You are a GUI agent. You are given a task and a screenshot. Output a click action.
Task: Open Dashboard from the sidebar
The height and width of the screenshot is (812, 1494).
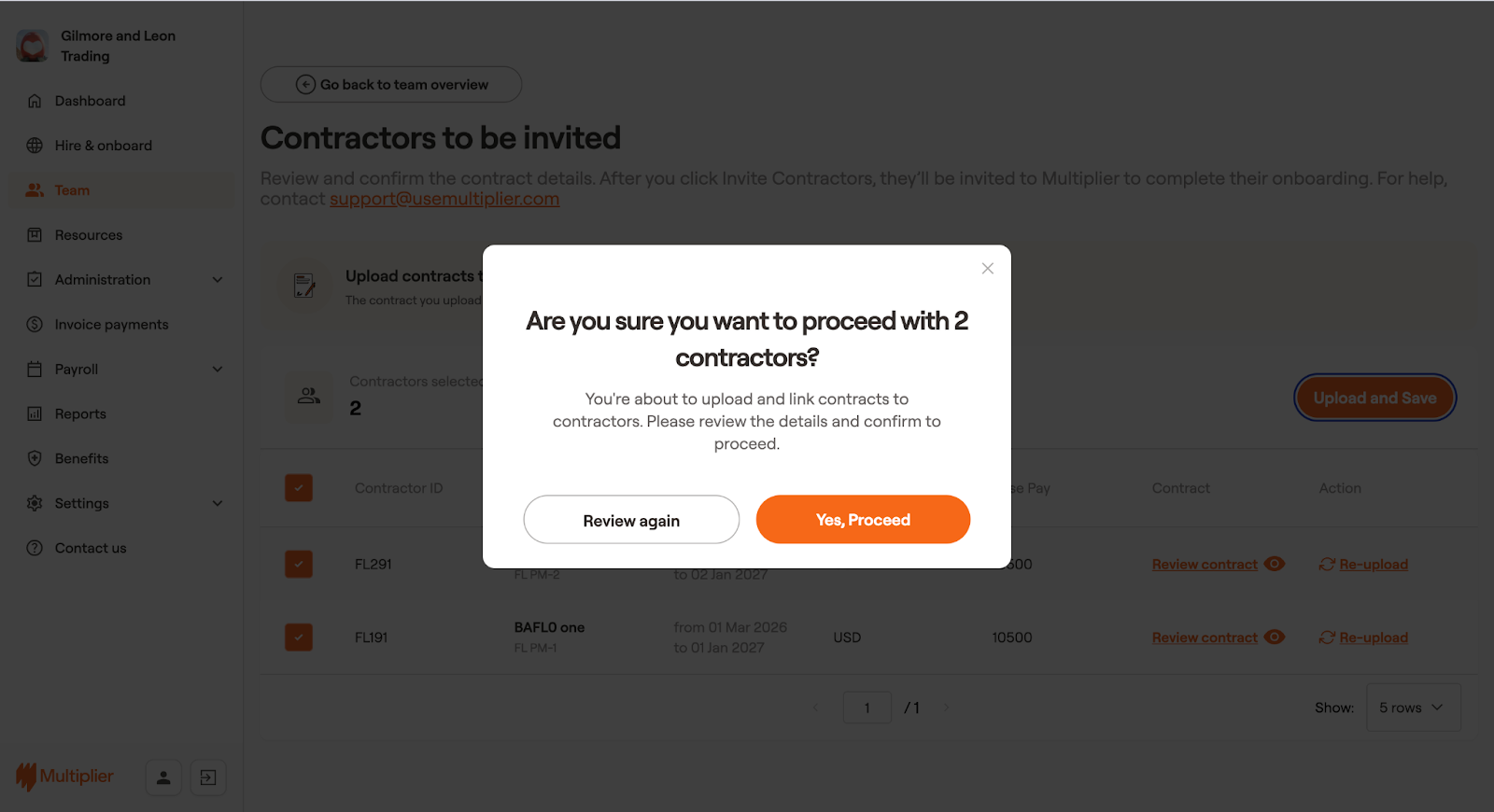click(x=90, y=101)
